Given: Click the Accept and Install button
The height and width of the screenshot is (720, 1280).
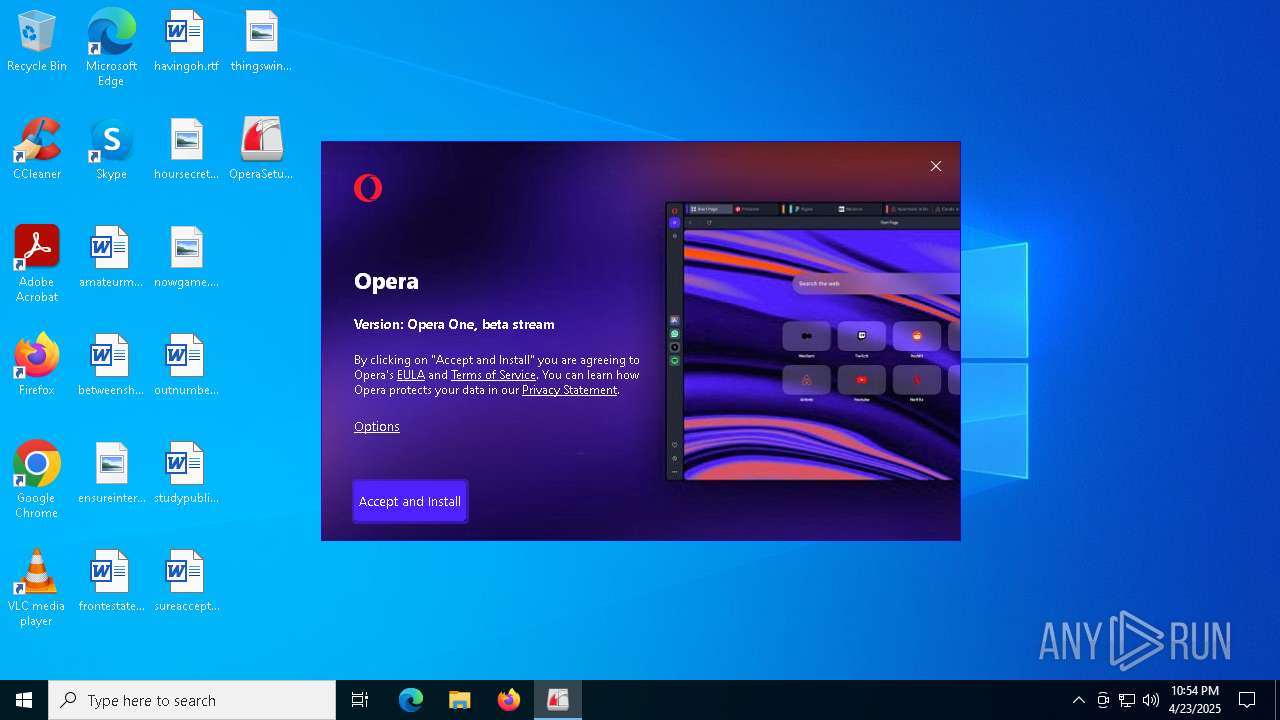Looking at the screenshot, I should pos(410,501).
